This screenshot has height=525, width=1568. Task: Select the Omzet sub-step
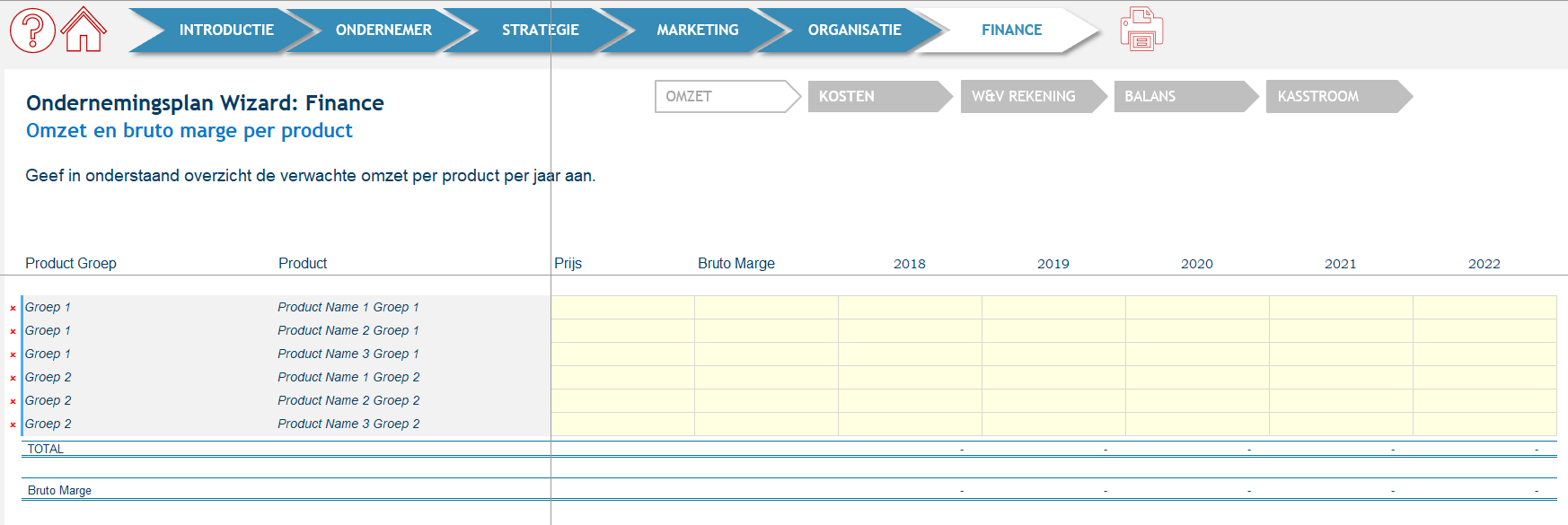tap(727, 96)
